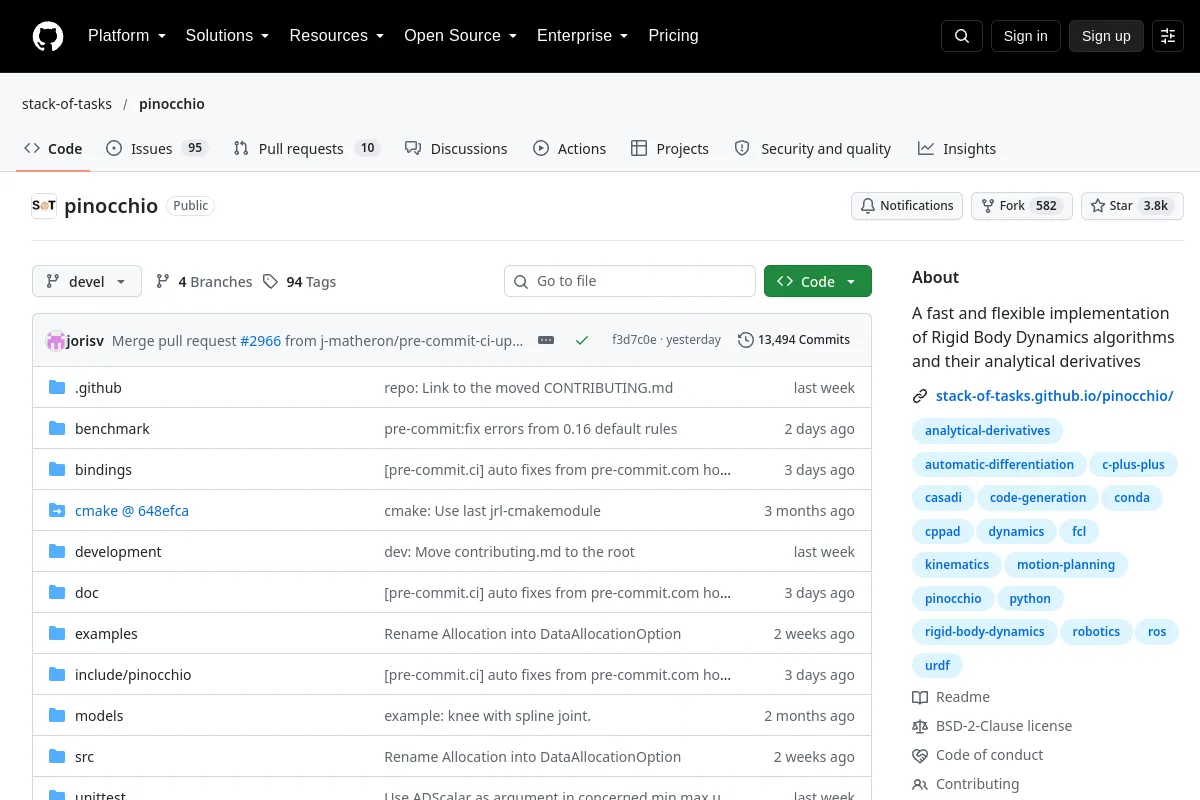Open cmake @ 648efca submodule
The width and height of the screenshot is (1200, 800).
coord(132,511)
